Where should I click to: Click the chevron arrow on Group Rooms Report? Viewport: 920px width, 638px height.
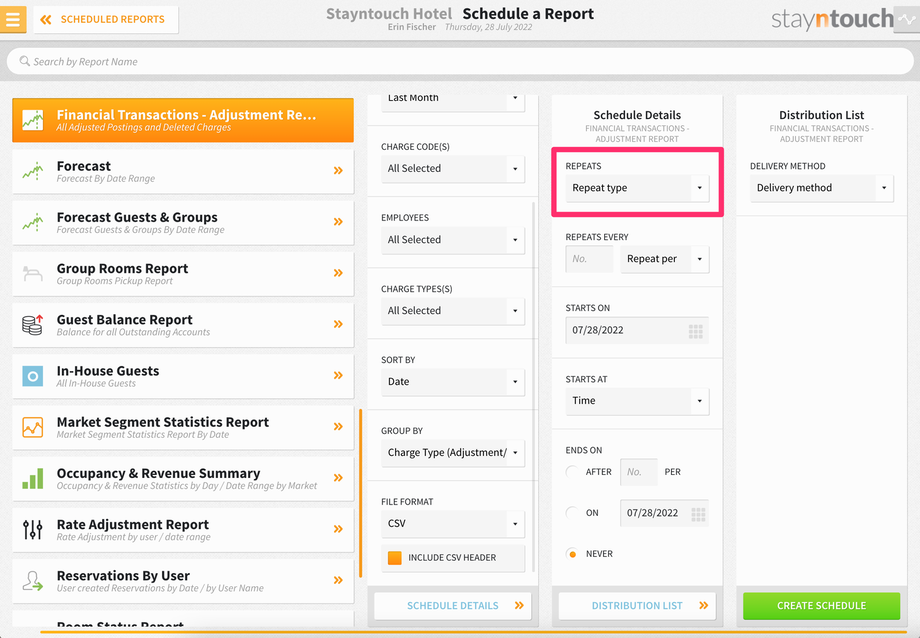point(338,273)
